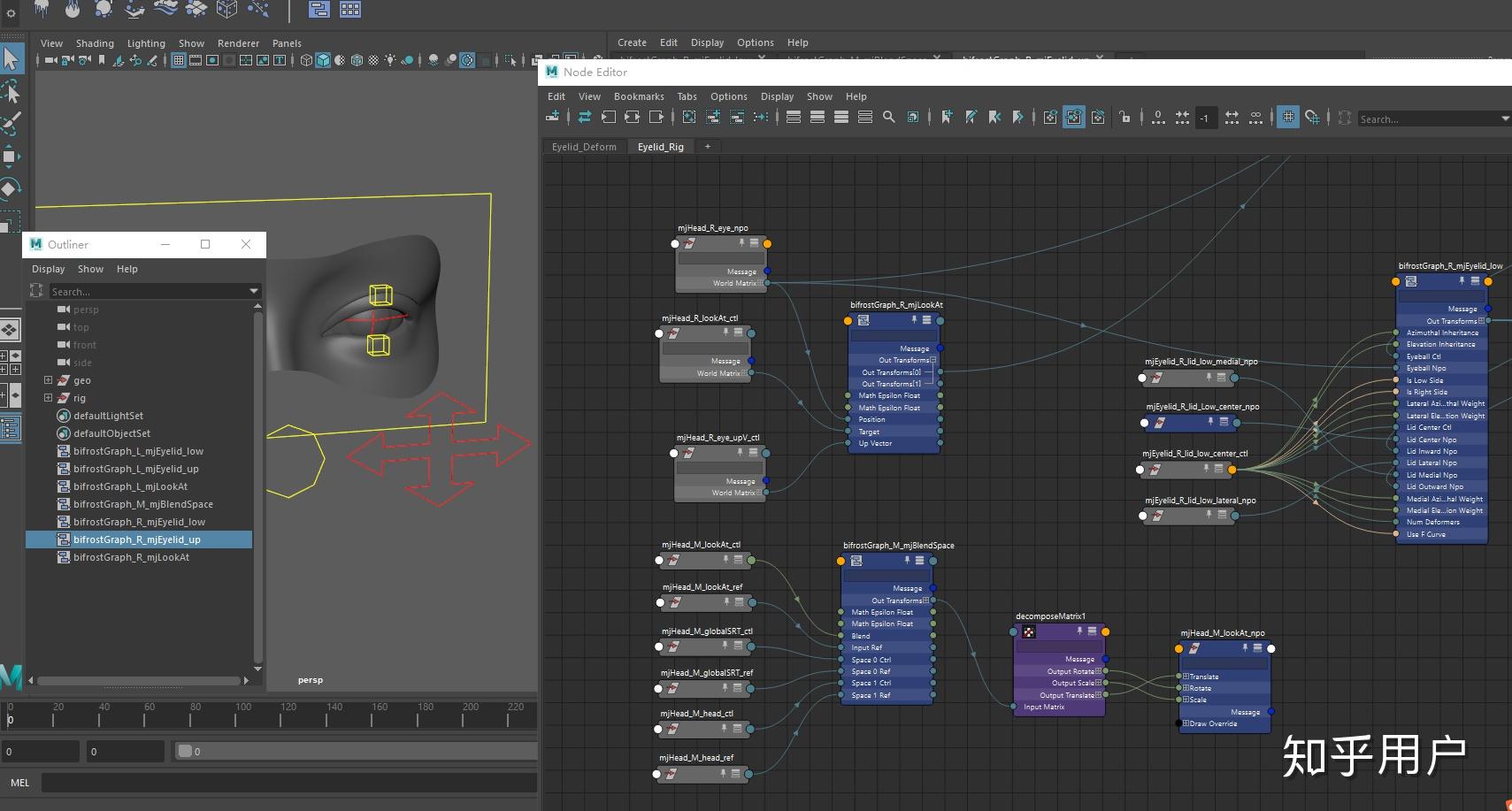Select the arrow Select tool
Image resolution: width=1512 pixels, height=811 pixels.
(11, 58)
